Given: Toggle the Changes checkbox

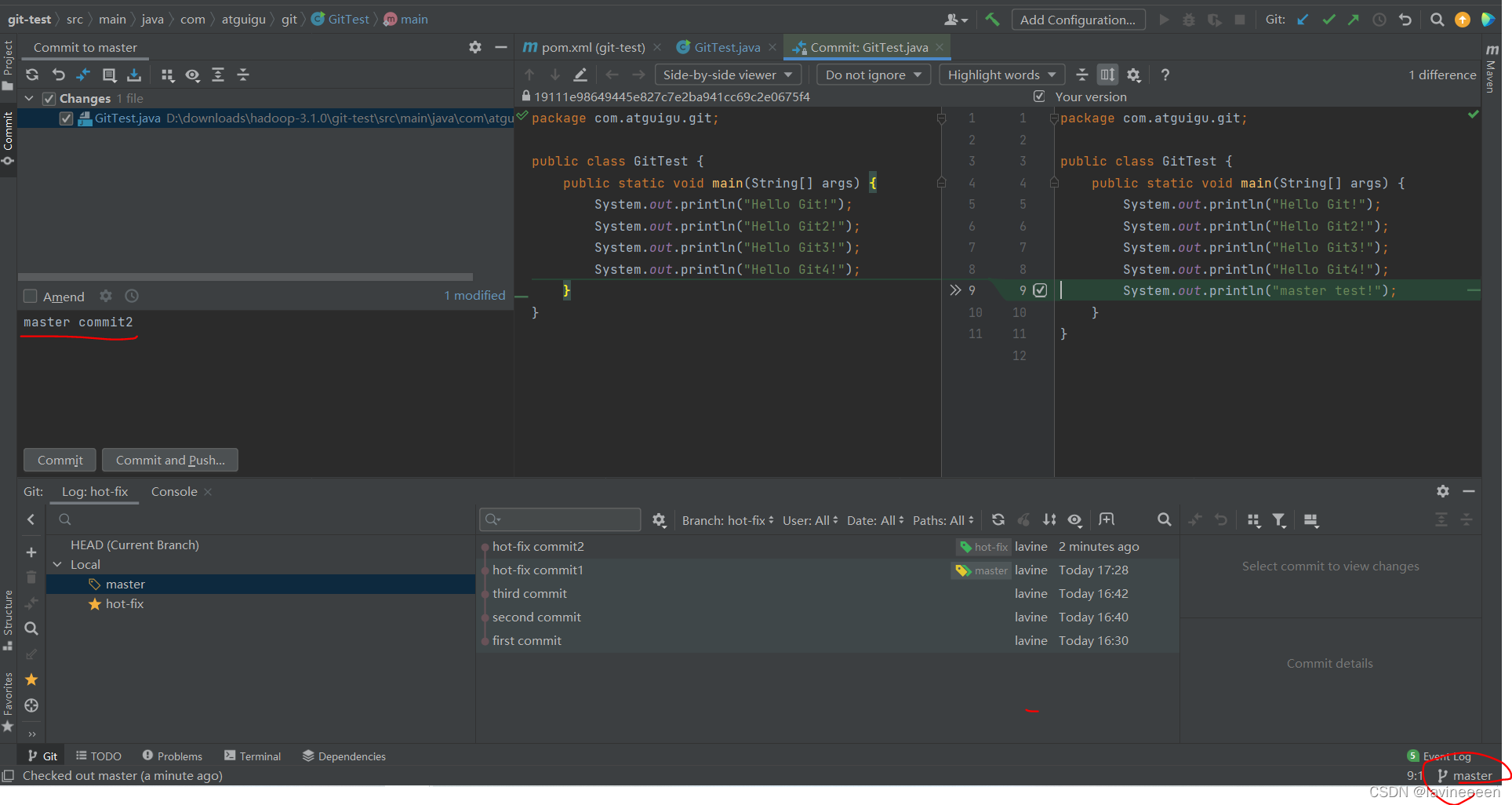Looking at the screenshot, I should tap(49, 98).
